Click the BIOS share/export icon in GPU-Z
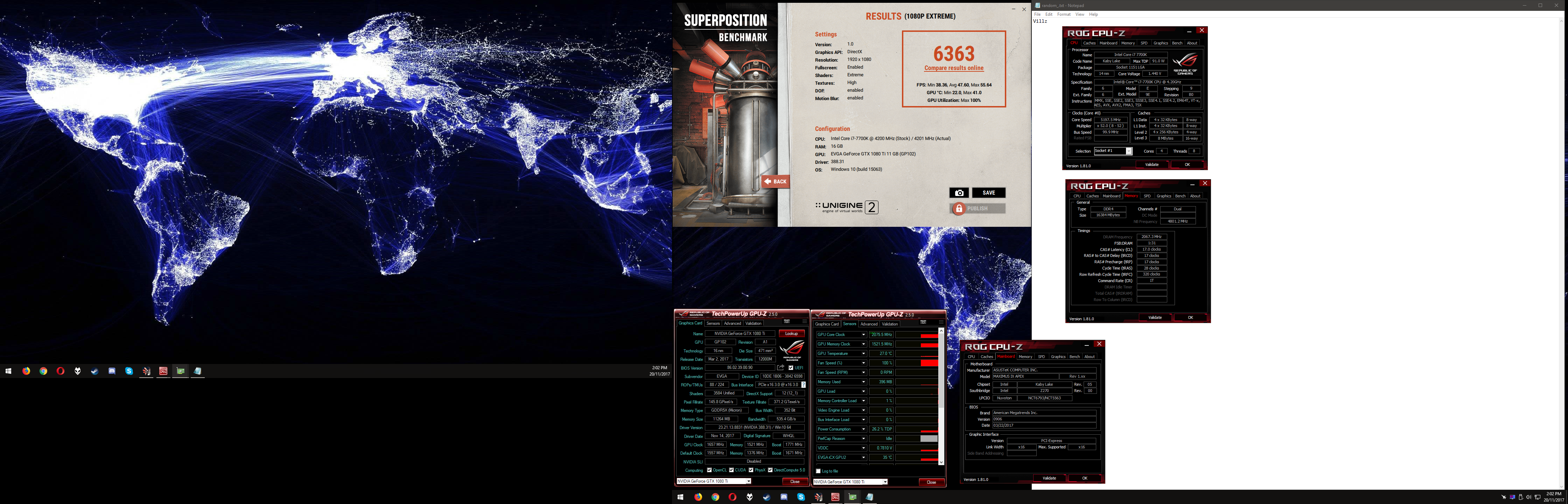This screenshot has height=504, width=1568. (781, 367)
